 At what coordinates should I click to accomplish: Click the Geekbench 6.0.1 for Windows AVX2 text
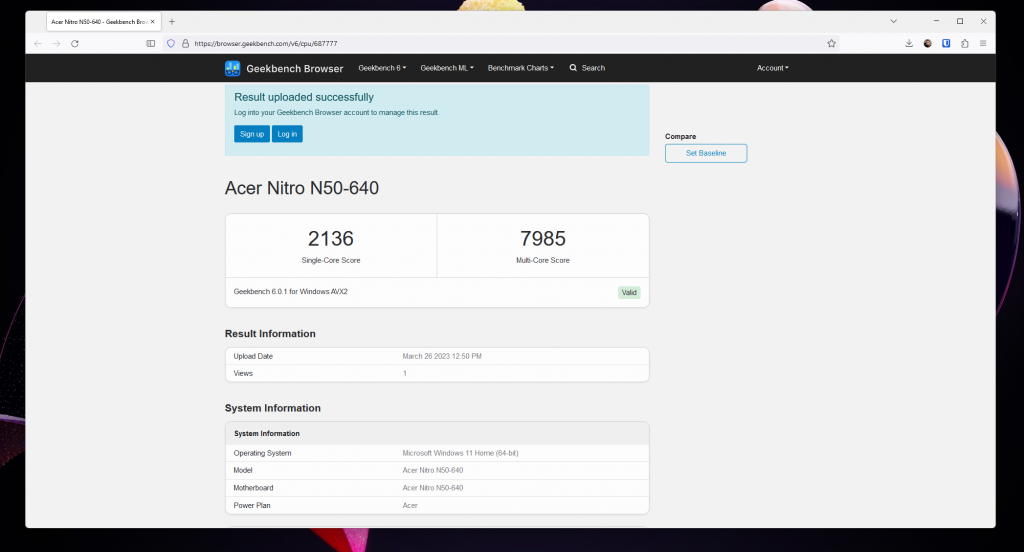291,291
